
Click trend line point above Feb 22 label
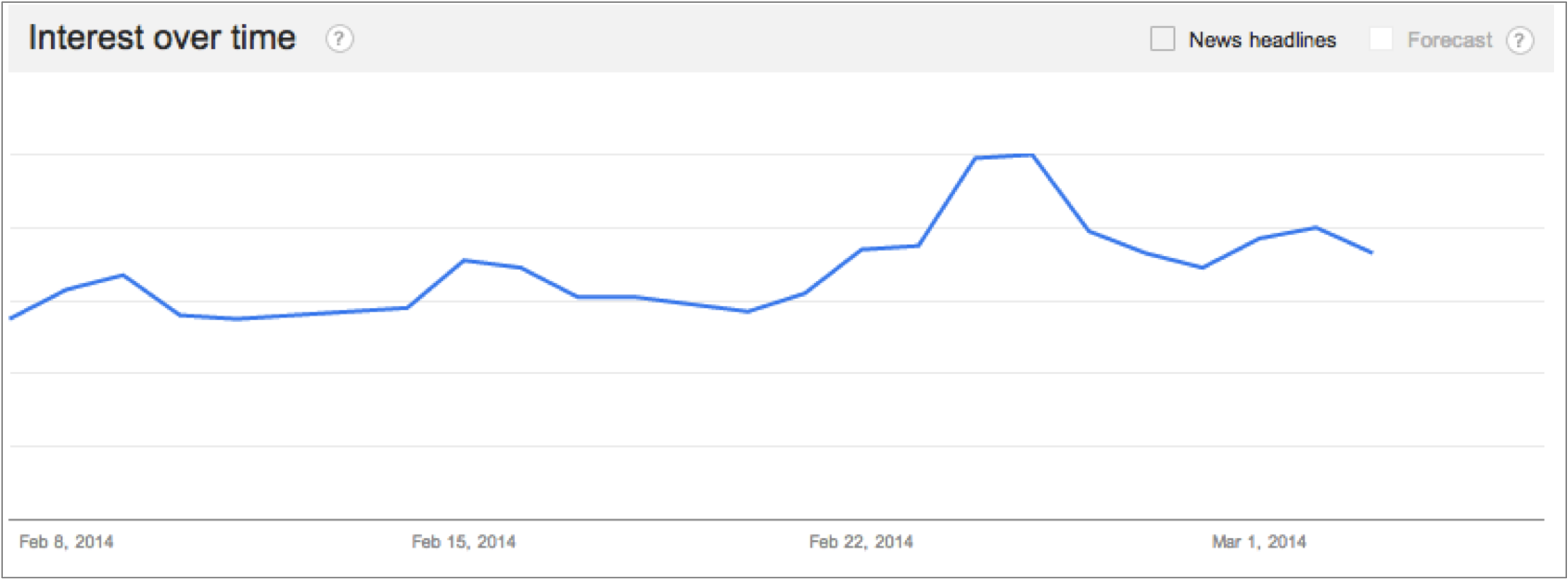click(x=861, y=250)
